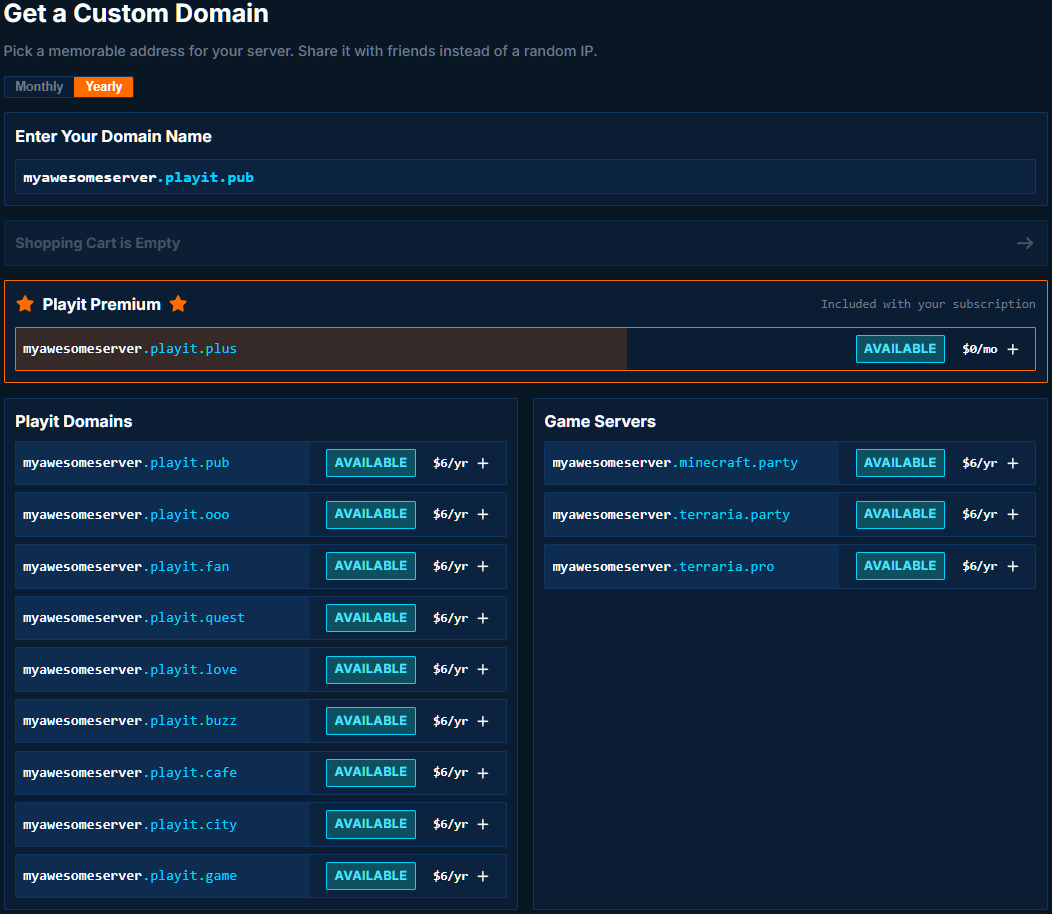Click the domain name input field
The image size is (1052, 914).
pos(525,177)
